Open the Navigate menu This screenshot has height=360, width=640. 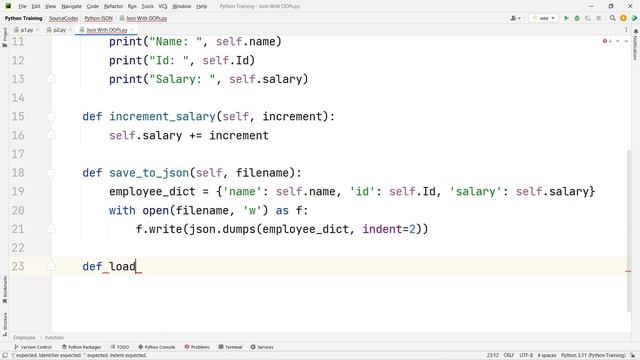[71, 7]
